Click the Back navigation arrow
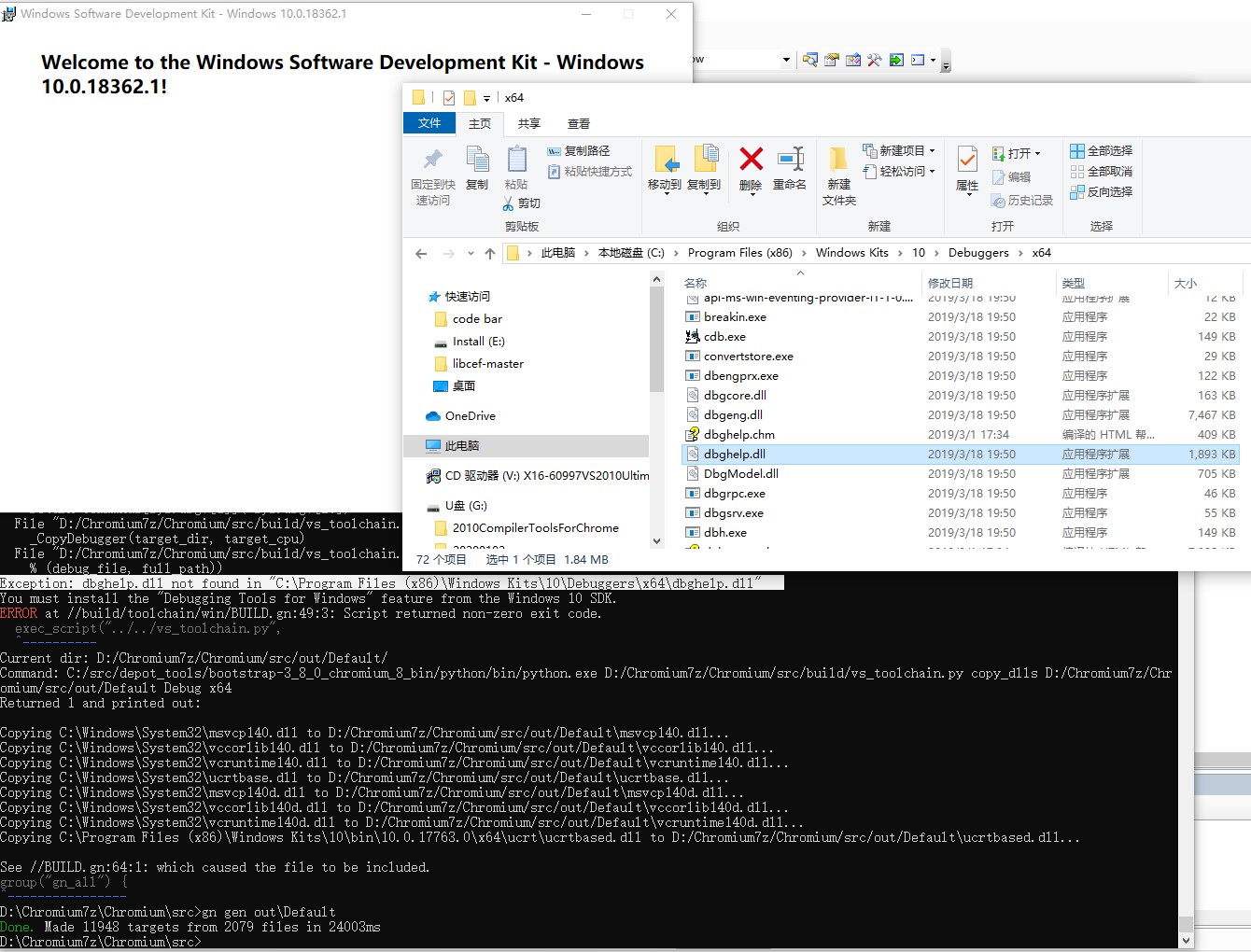This screenshot has width=1251, height=952. (x=421, y=253)
